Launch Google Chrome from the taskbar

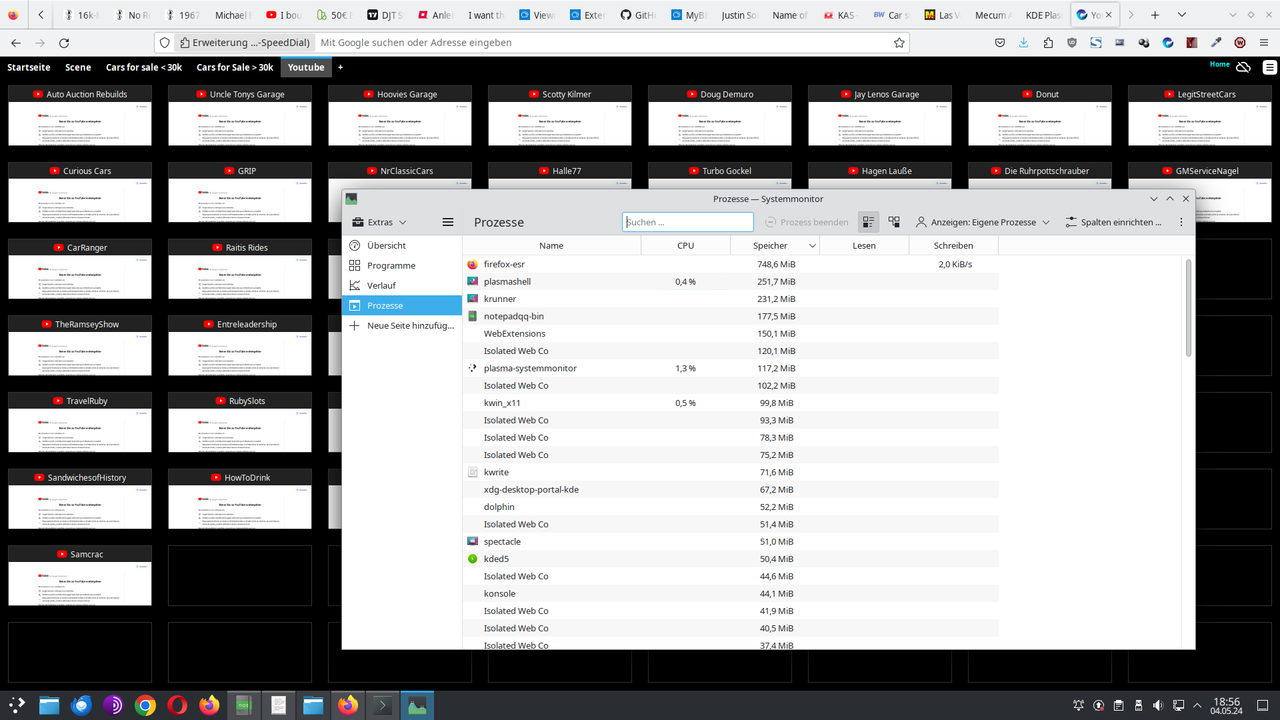[x=145, y=705]
